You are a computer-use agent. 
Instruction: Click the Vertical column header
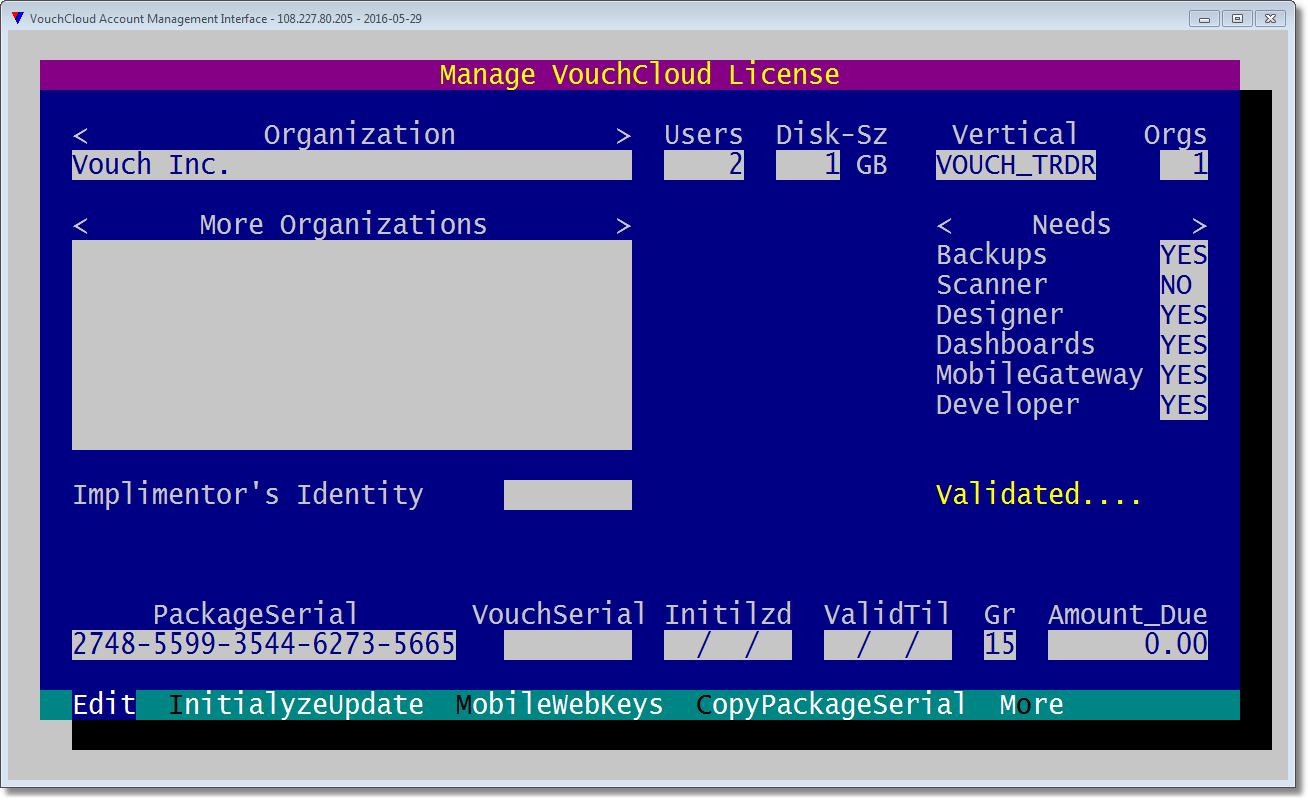coord(1015,135)
